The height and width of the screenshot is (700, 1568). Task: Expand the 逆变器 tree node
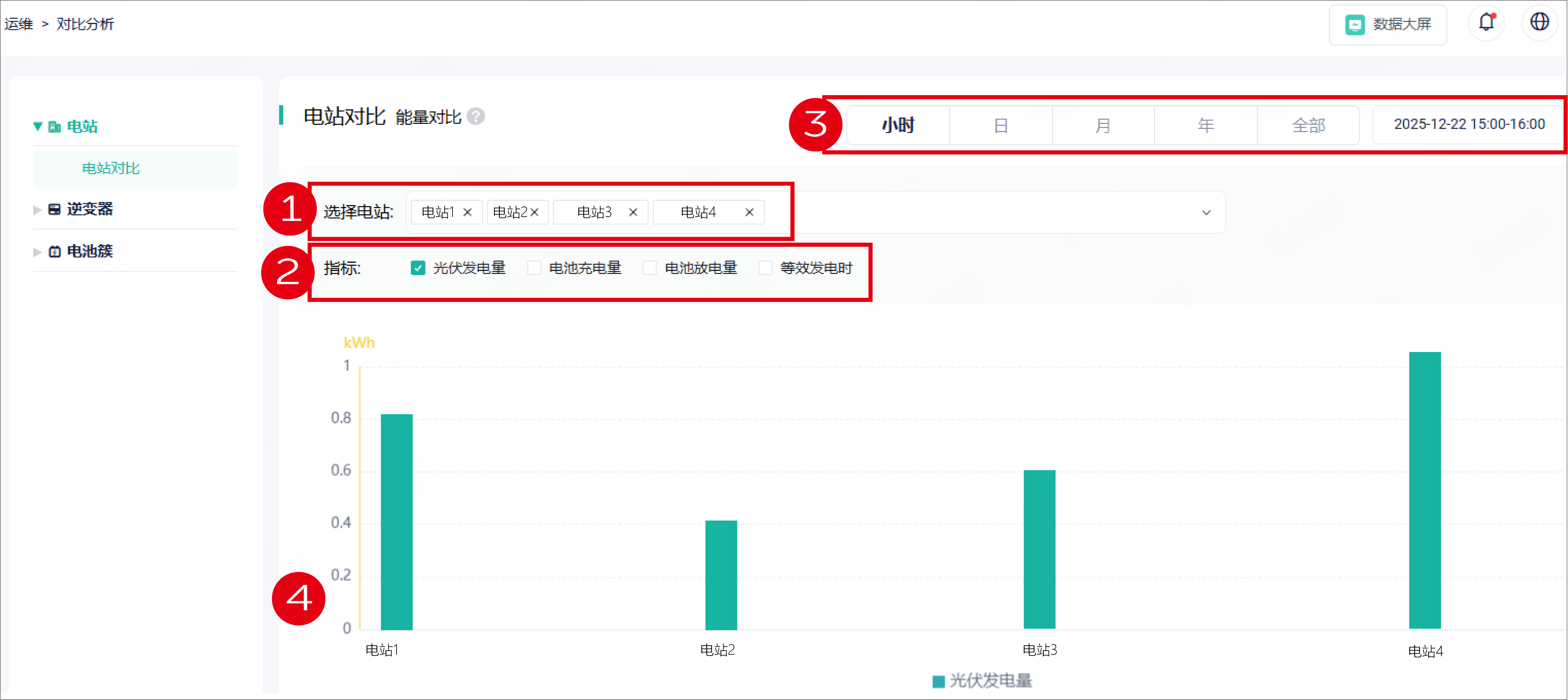pos(37,209)
